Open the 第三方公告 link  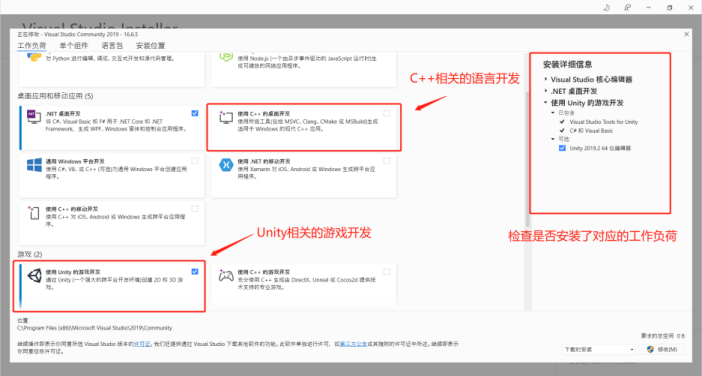pyautogui.click(x=353, y=344)
